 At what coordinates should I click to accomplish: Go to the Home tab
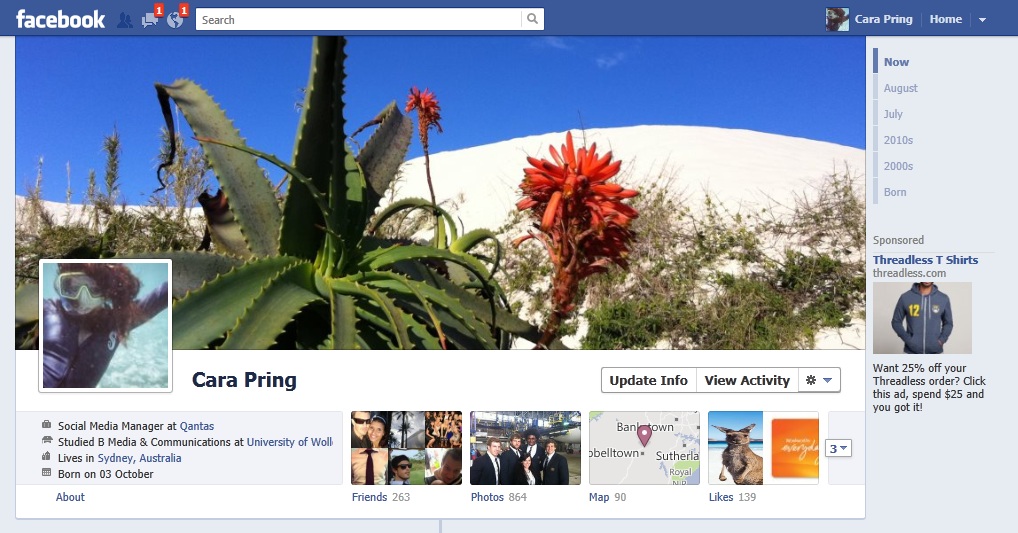pyautogui.click(x=945, y=19)
